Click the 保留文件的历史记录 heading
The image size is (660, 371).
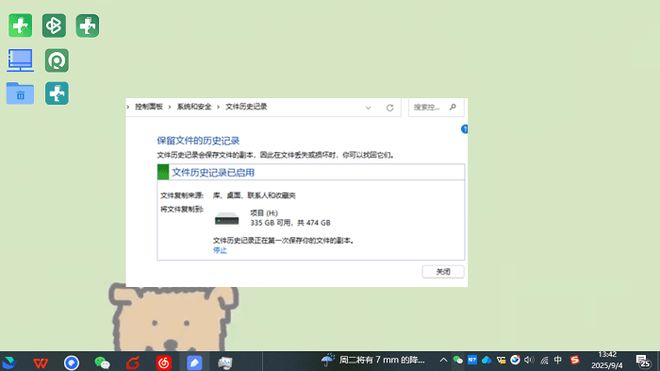point(198,141)
